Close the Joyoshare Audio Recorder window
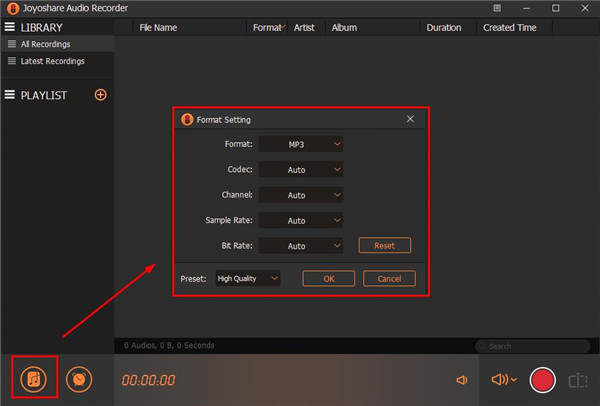This screenshot has height=406, width=600. 585,8
